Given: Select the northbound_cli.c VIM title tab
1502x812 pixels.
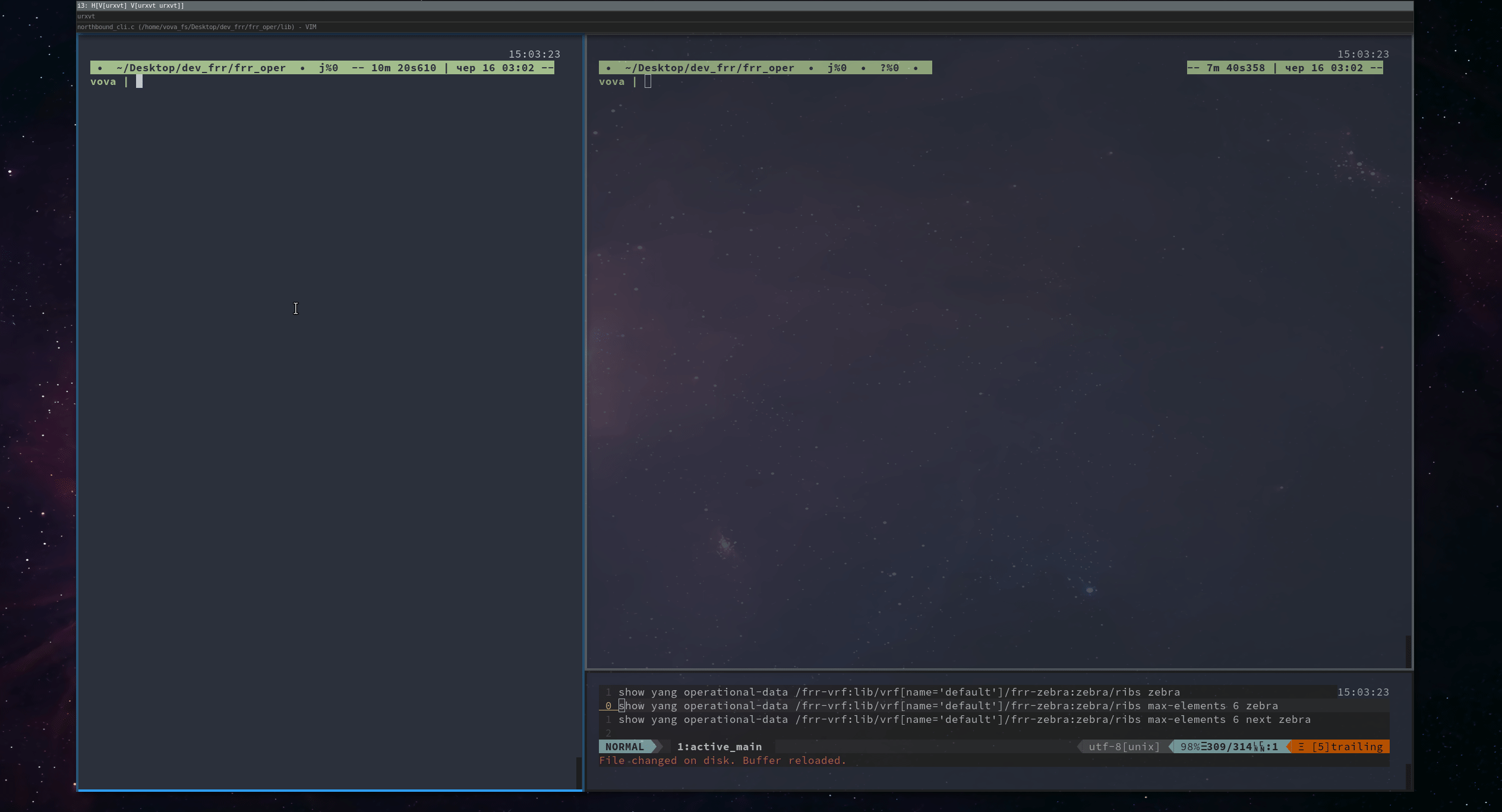Looking at the screenshot, I should pyautogui.click(x=196, y=27).
